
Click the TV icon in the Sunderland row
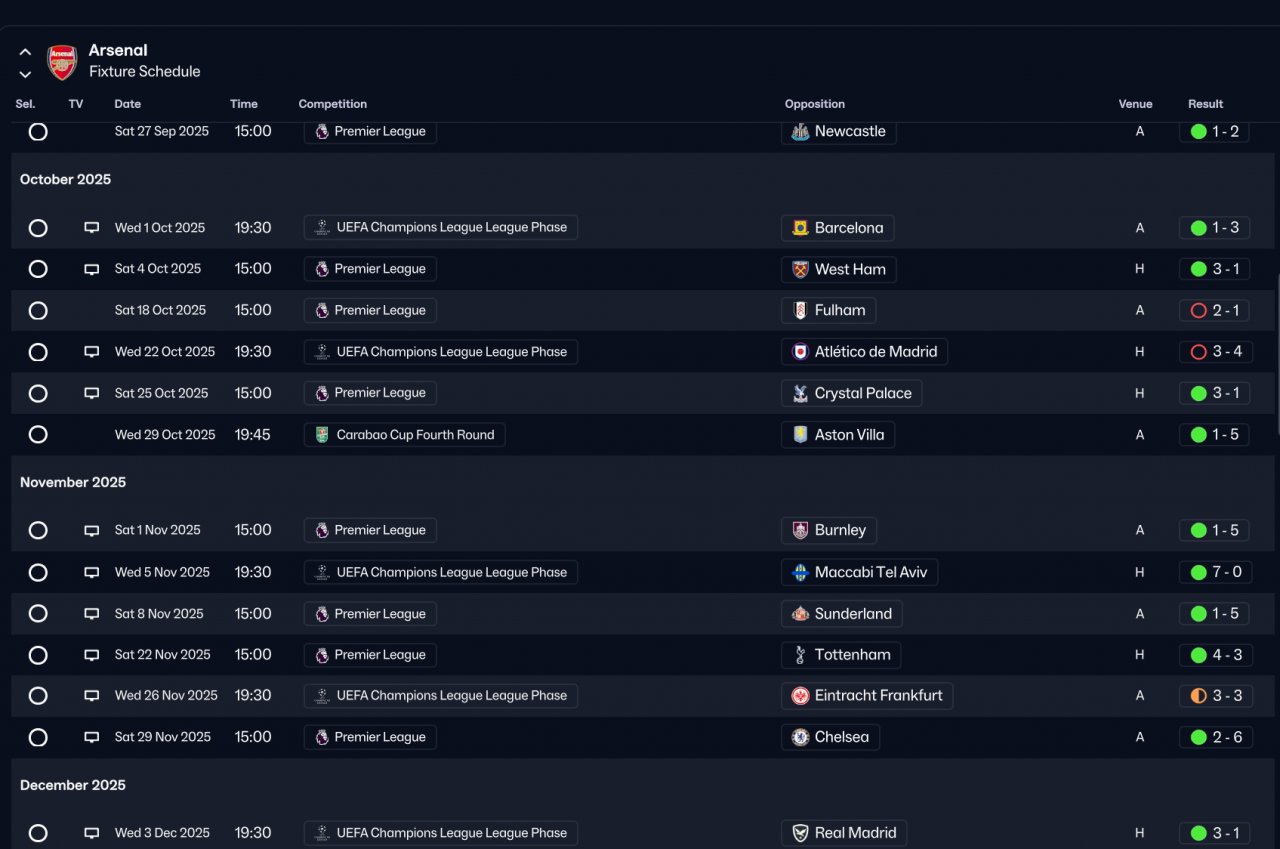92,614
